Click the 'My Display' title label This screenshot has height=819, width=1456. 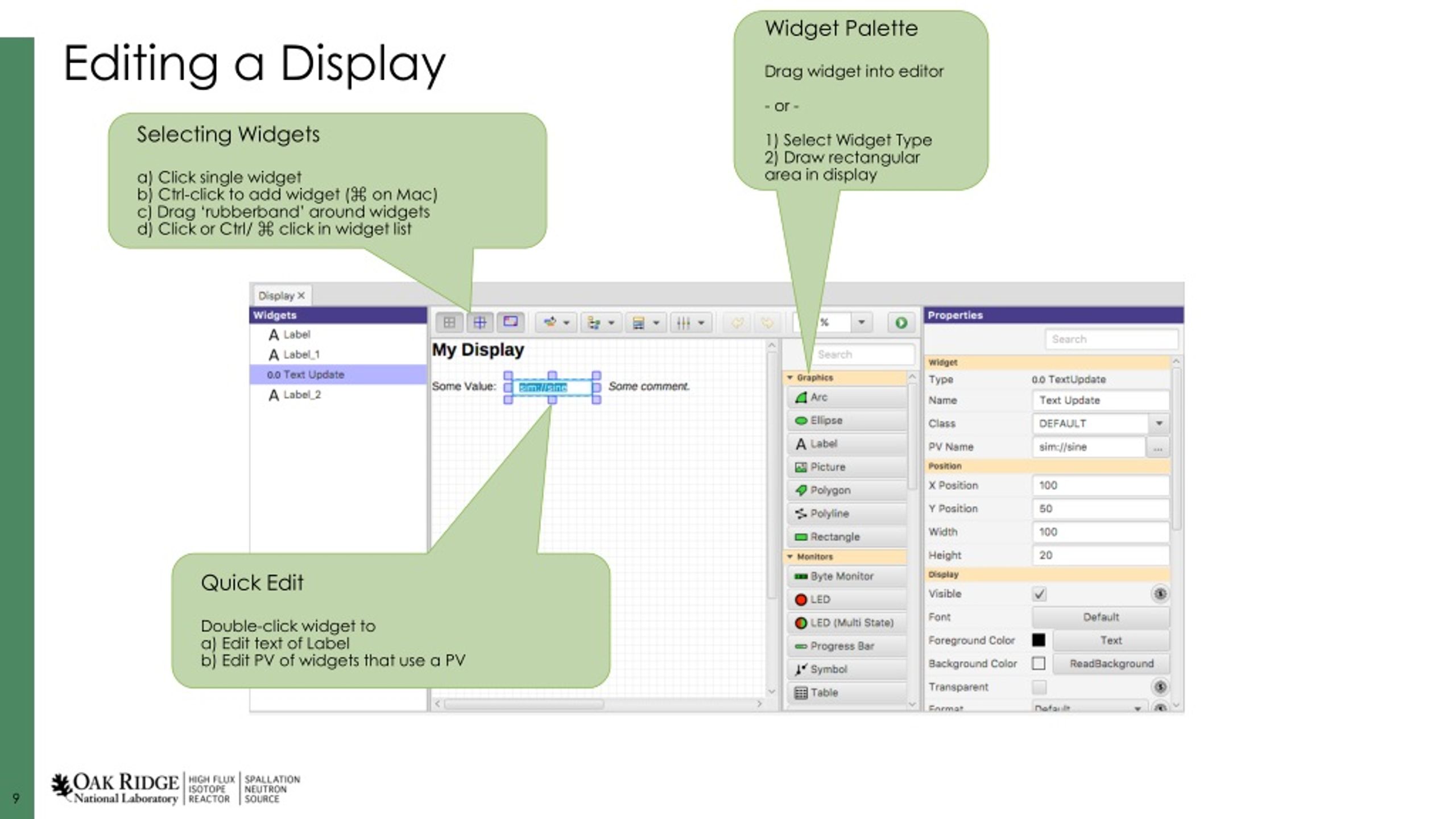pyautogui.click(x=478, y=350)
